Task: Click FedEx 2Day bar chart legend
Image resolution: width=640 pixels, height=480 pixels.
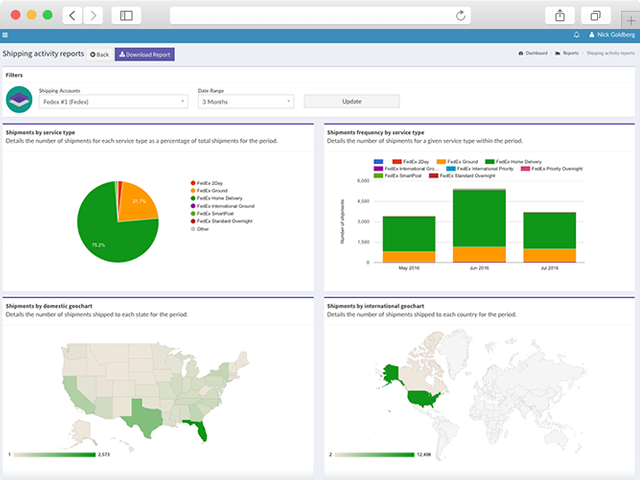Action: [411, 162]
